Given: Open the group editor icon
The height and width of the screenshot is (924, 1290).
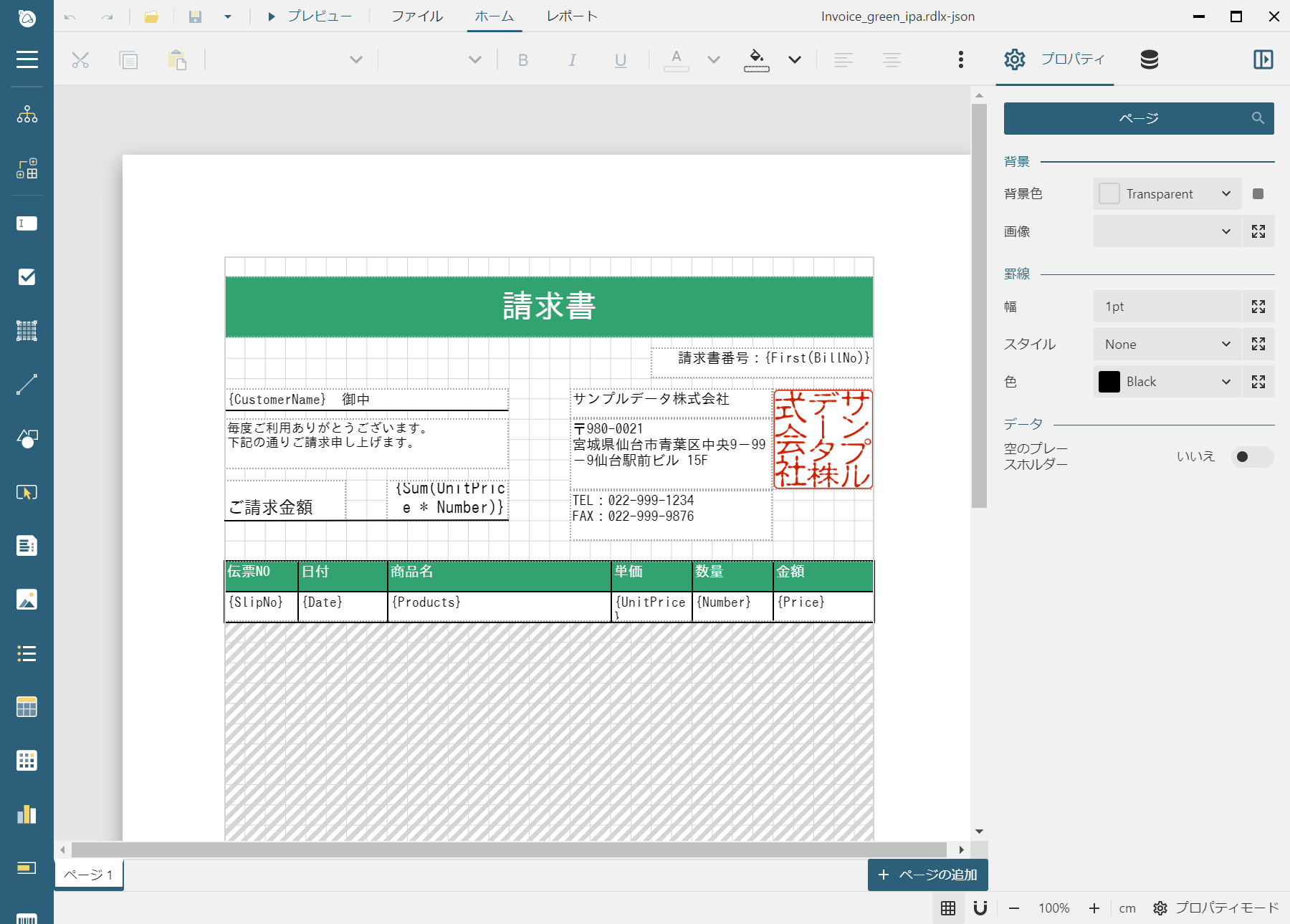Looking at the screenshot, I should [x=27, y=169].
